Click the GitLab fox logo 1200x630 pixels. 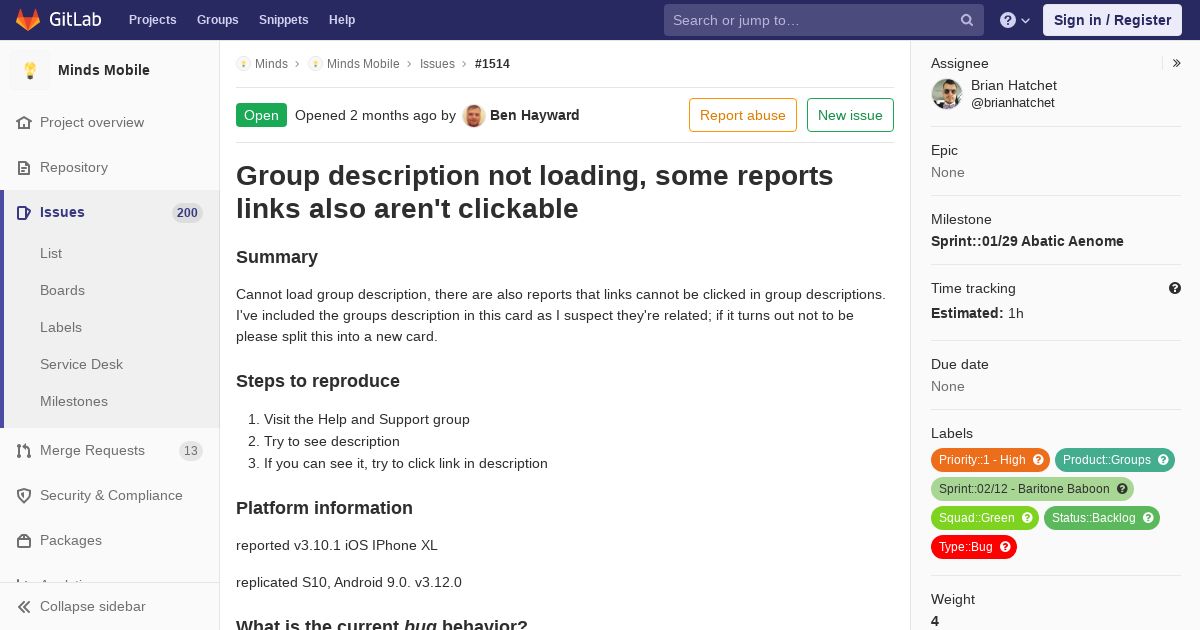coord(28,19)
